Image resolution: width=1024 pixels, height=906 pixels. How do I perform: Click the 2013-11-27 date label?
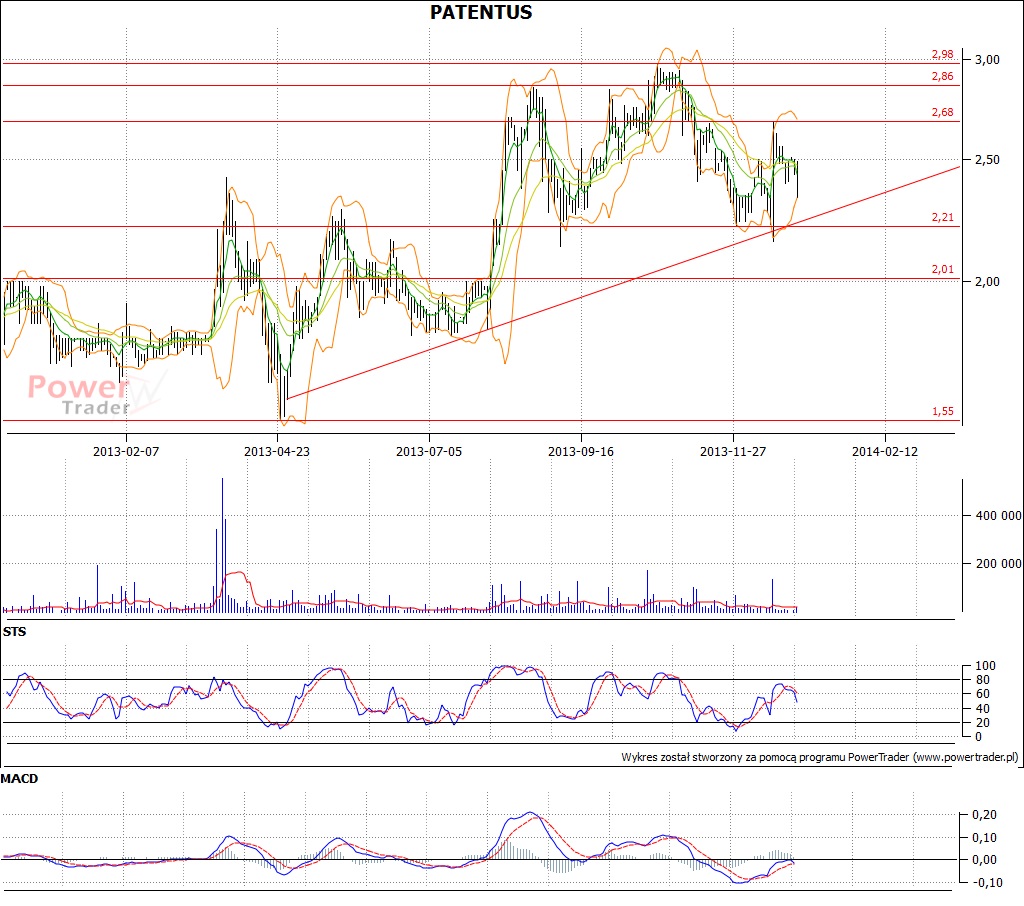733,451
